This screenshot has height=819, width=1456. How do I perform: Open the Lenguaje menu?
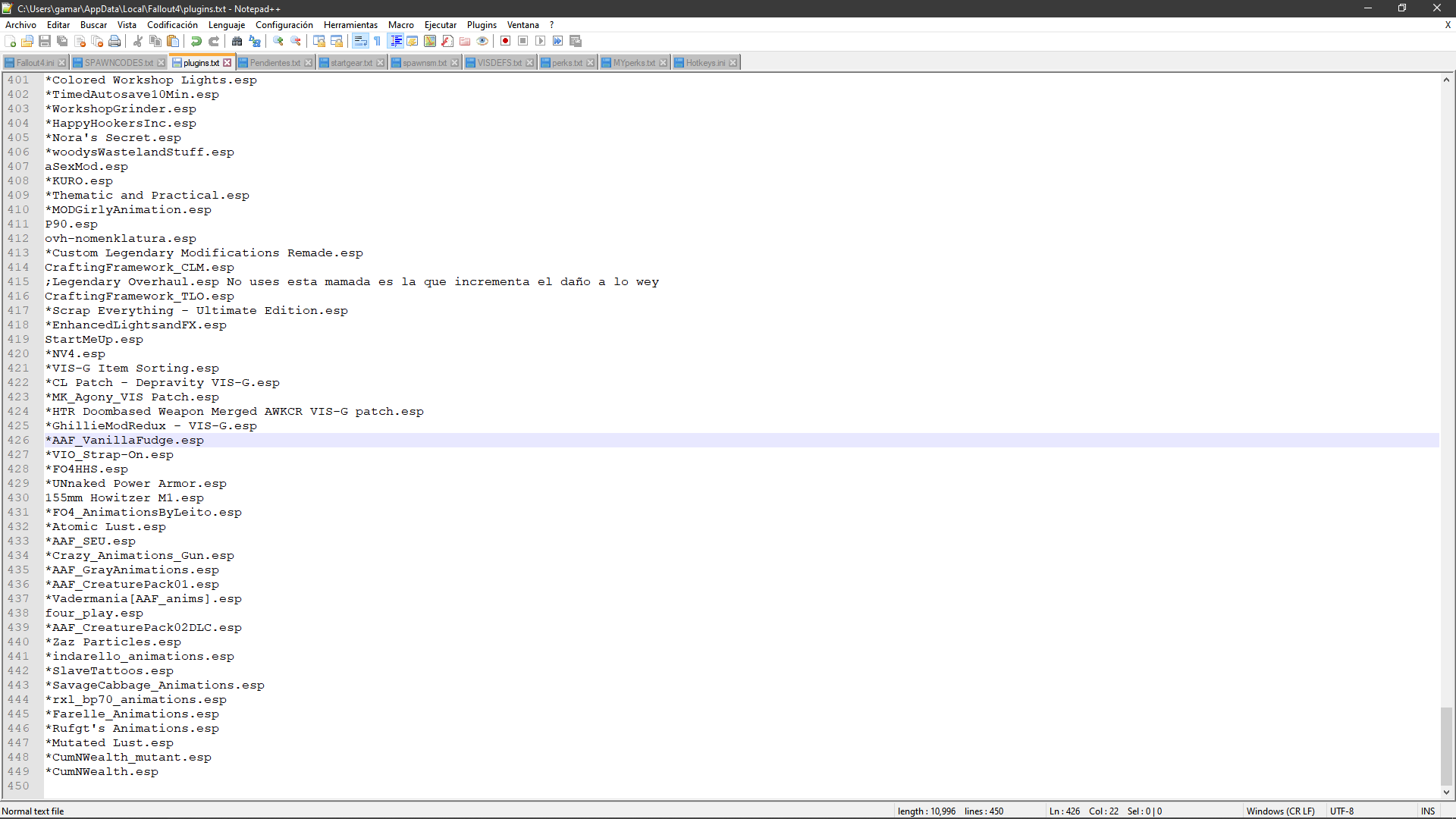[227, 25]
